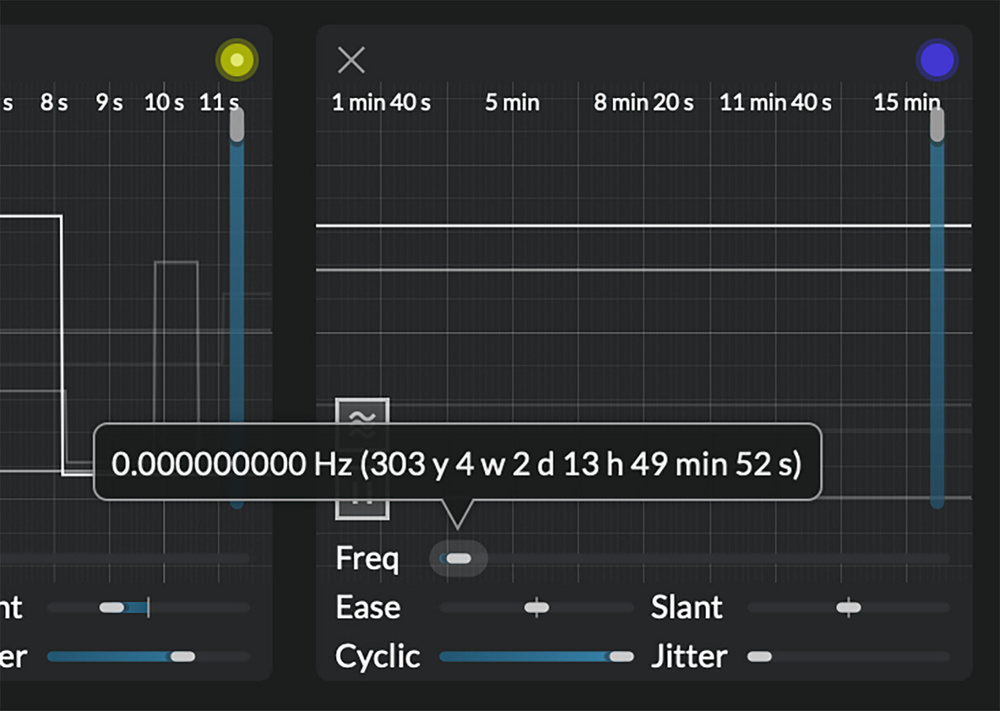
Task: Click the left panel's bottom slider handle
Action: [182, 657]
